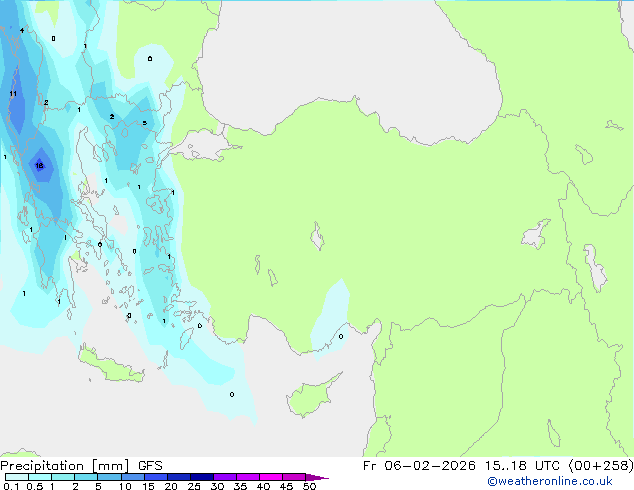634x490 pixels.
Task: Click the '11' precipitation value on map
Action: coord(13,94)
